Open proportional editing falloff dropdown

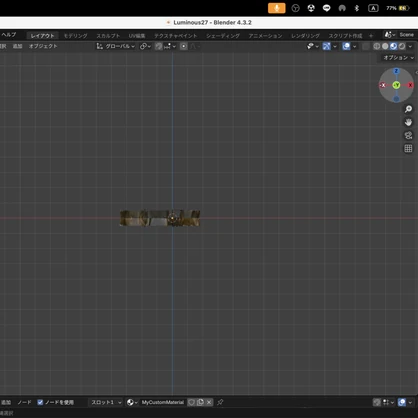195,46
